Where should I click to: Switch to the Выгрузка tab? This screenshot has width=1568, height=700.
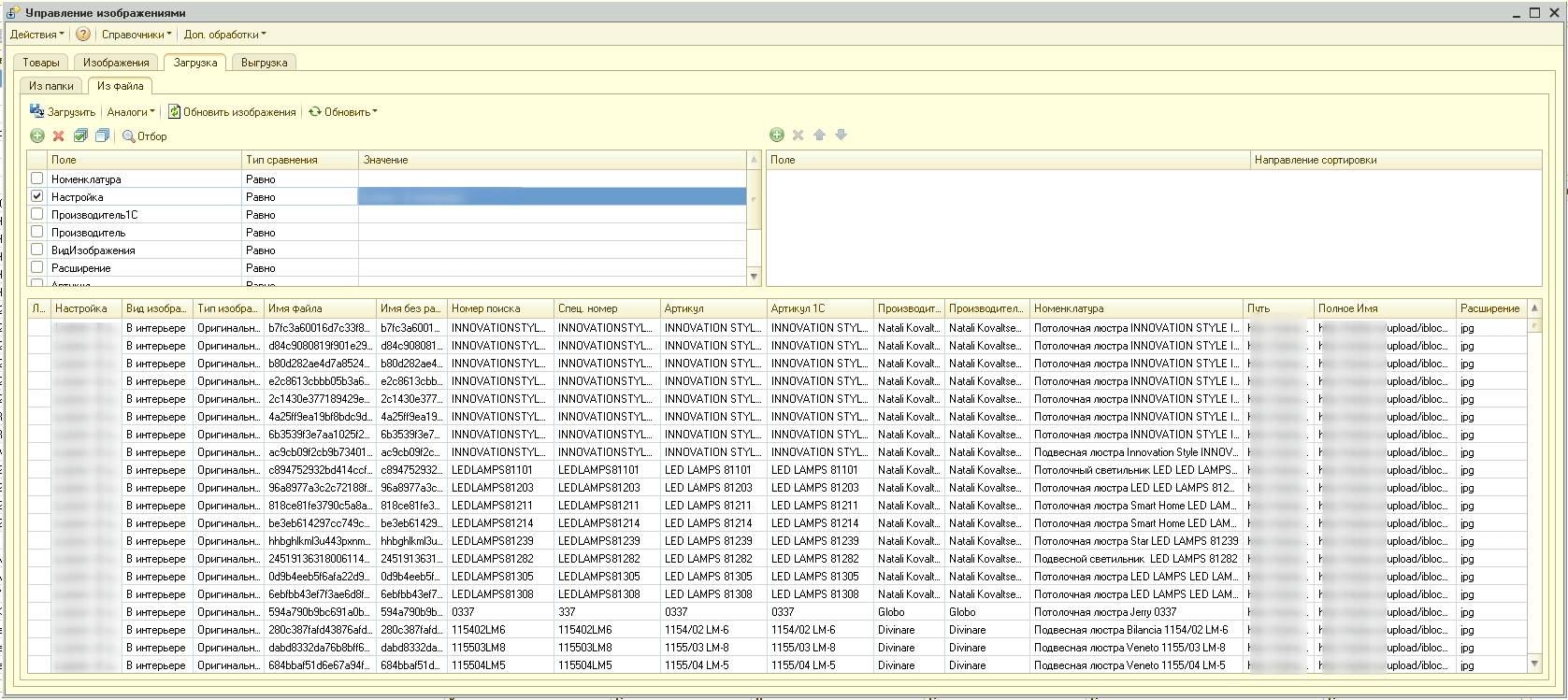264,63
